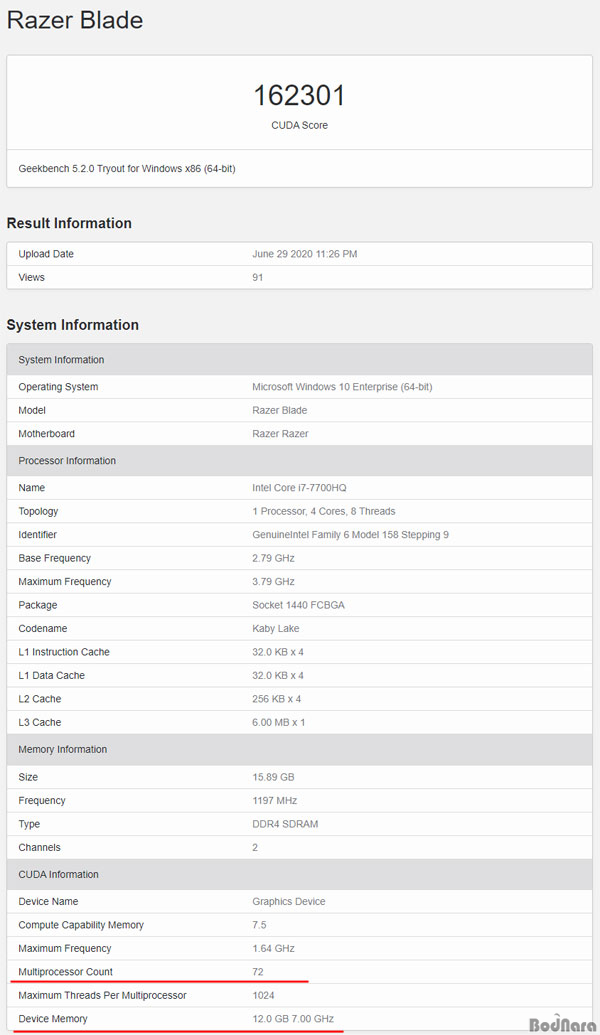The height and width of the screenshot is (1035, 600).
Task: Click the Memory Information header row
Action: pos(300,749)
